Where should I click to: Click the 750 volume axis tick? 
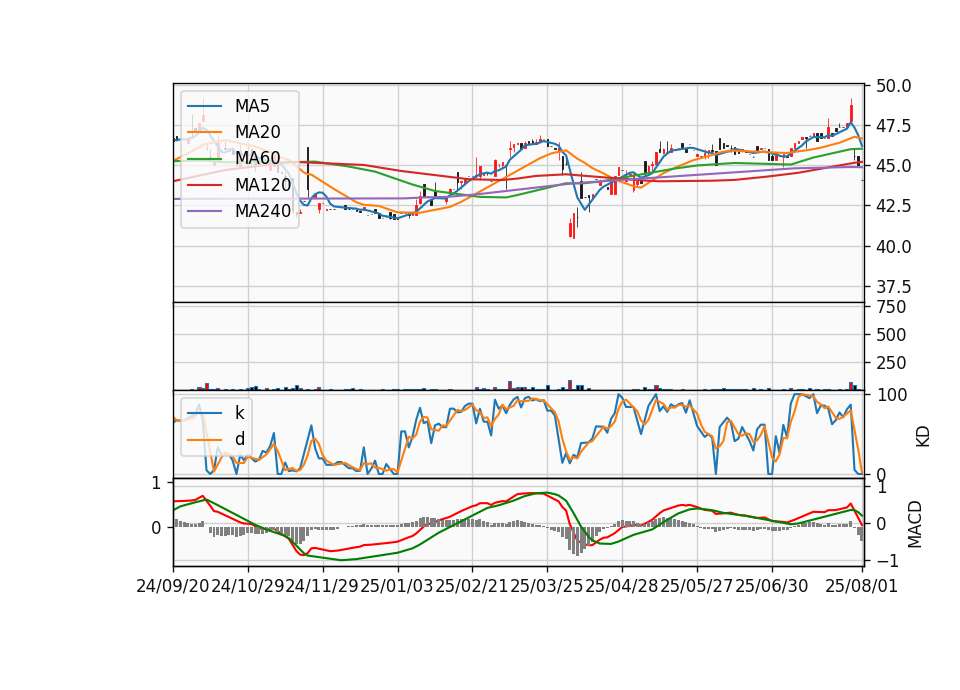pos(891,307)
